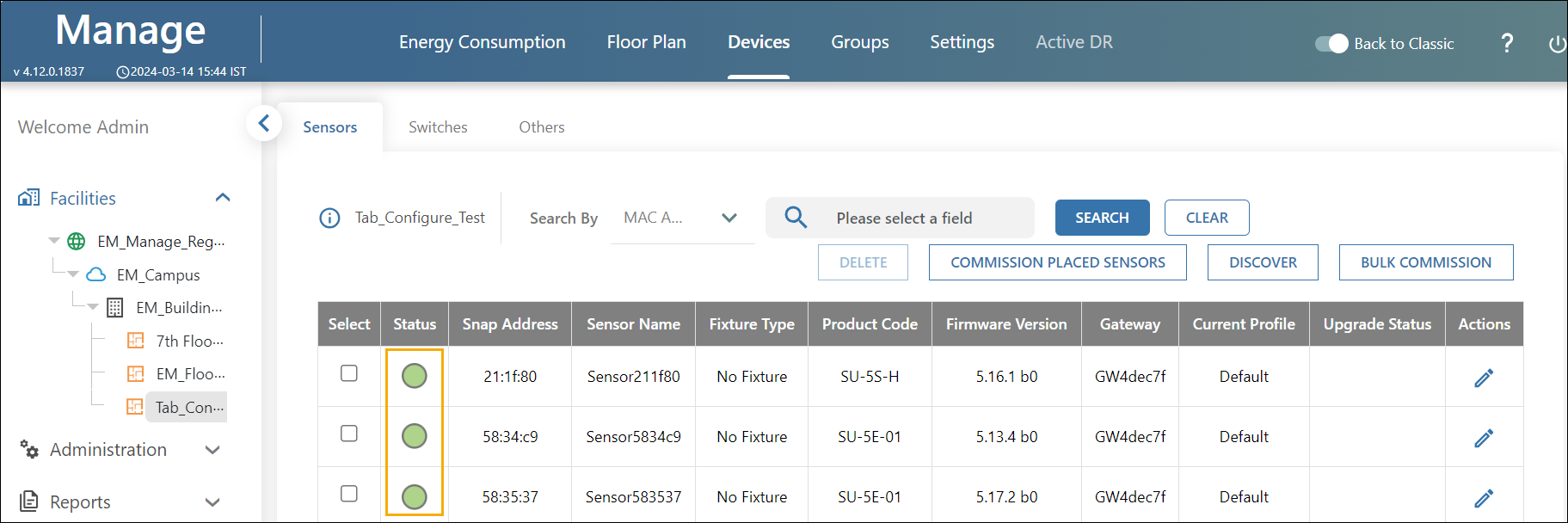The image size is (1568, 523).
Task: Collapse the Facilities section chevron
Action: coord(223,198)
